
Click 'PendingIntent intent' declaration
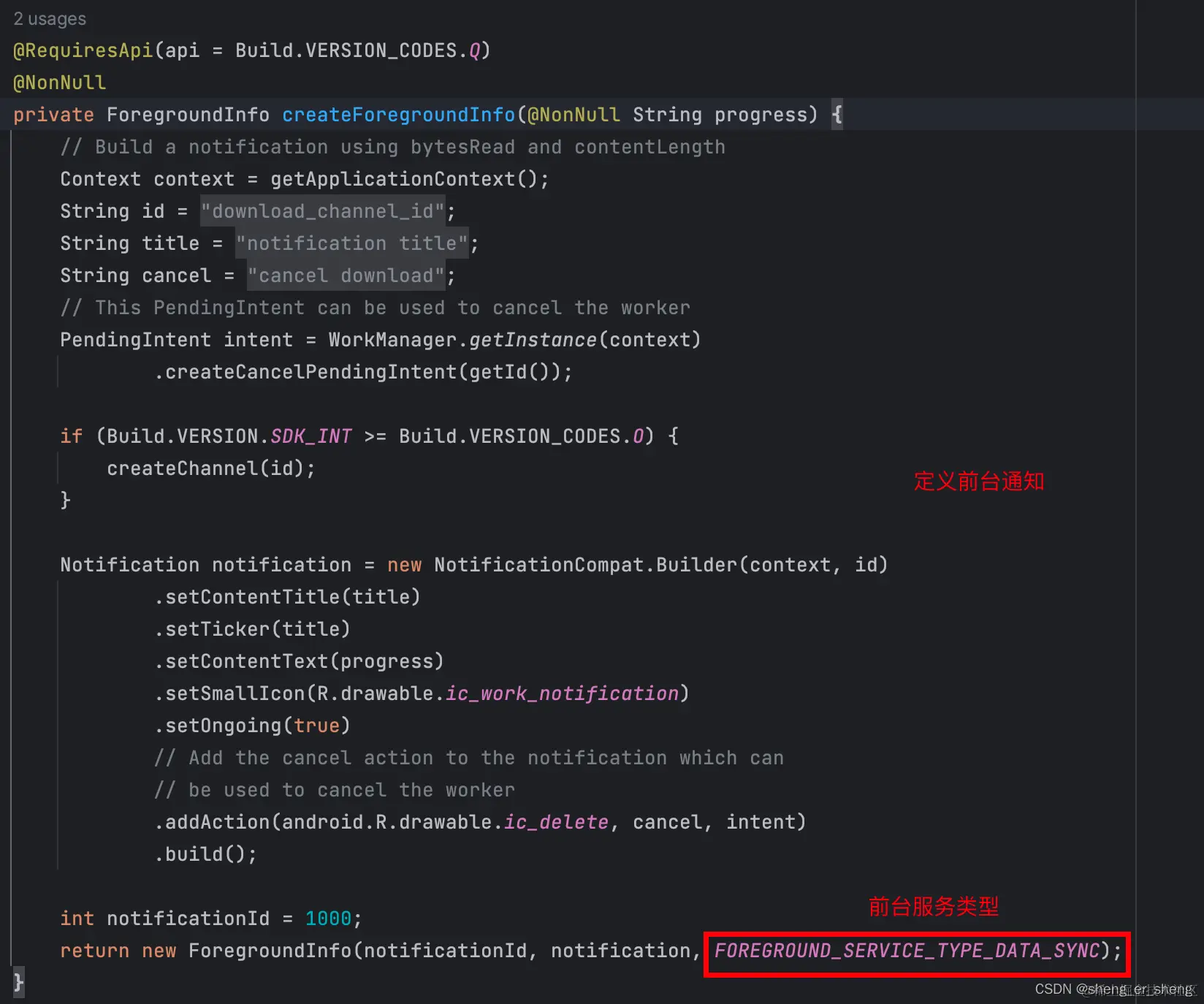point(177,340)
